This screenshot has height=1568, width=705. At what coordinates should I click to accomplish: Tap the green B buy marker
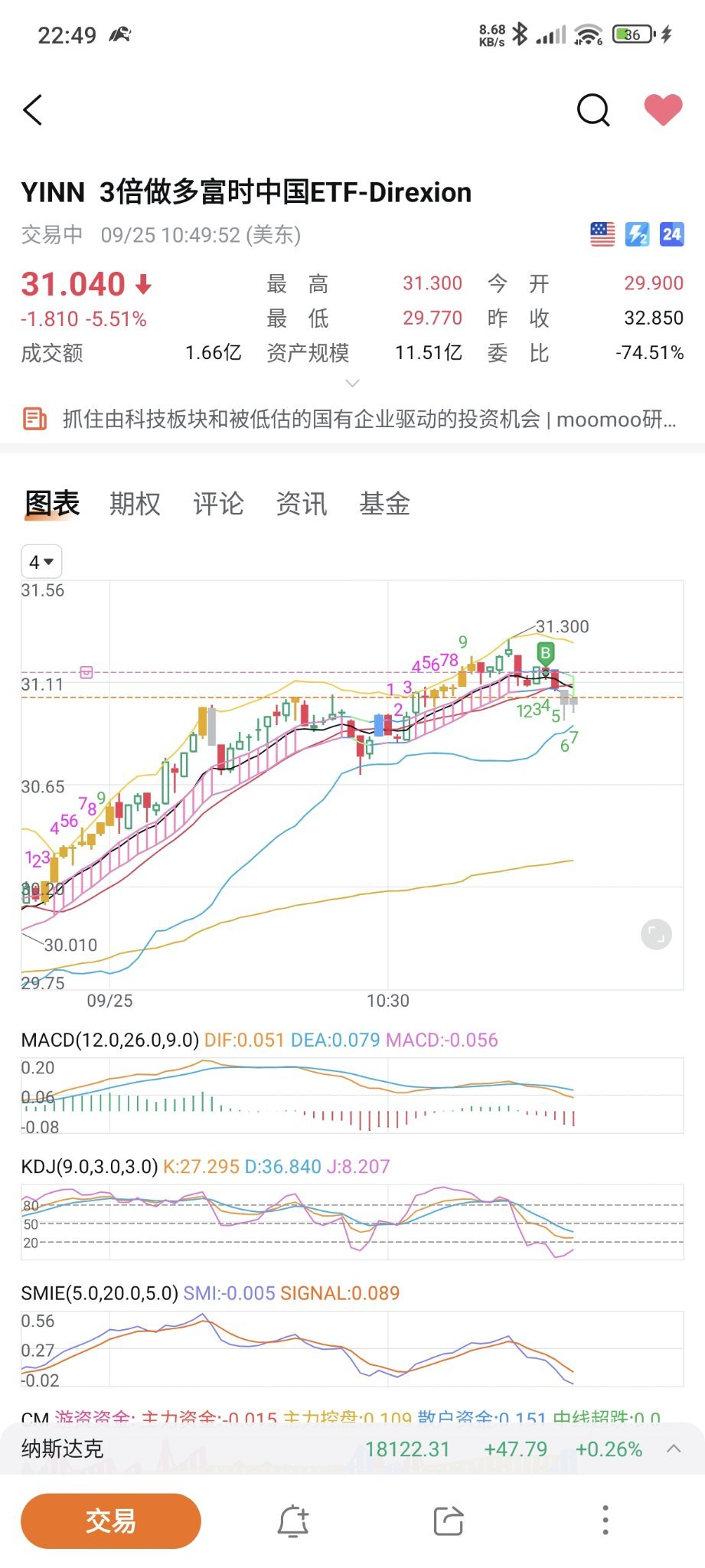[x=545, y=654]
